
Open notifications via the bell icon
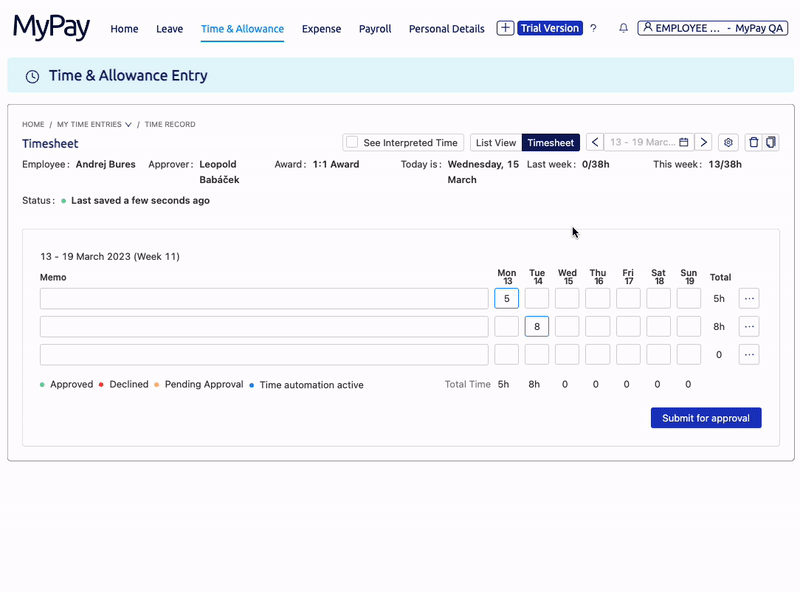coord(623,28)
